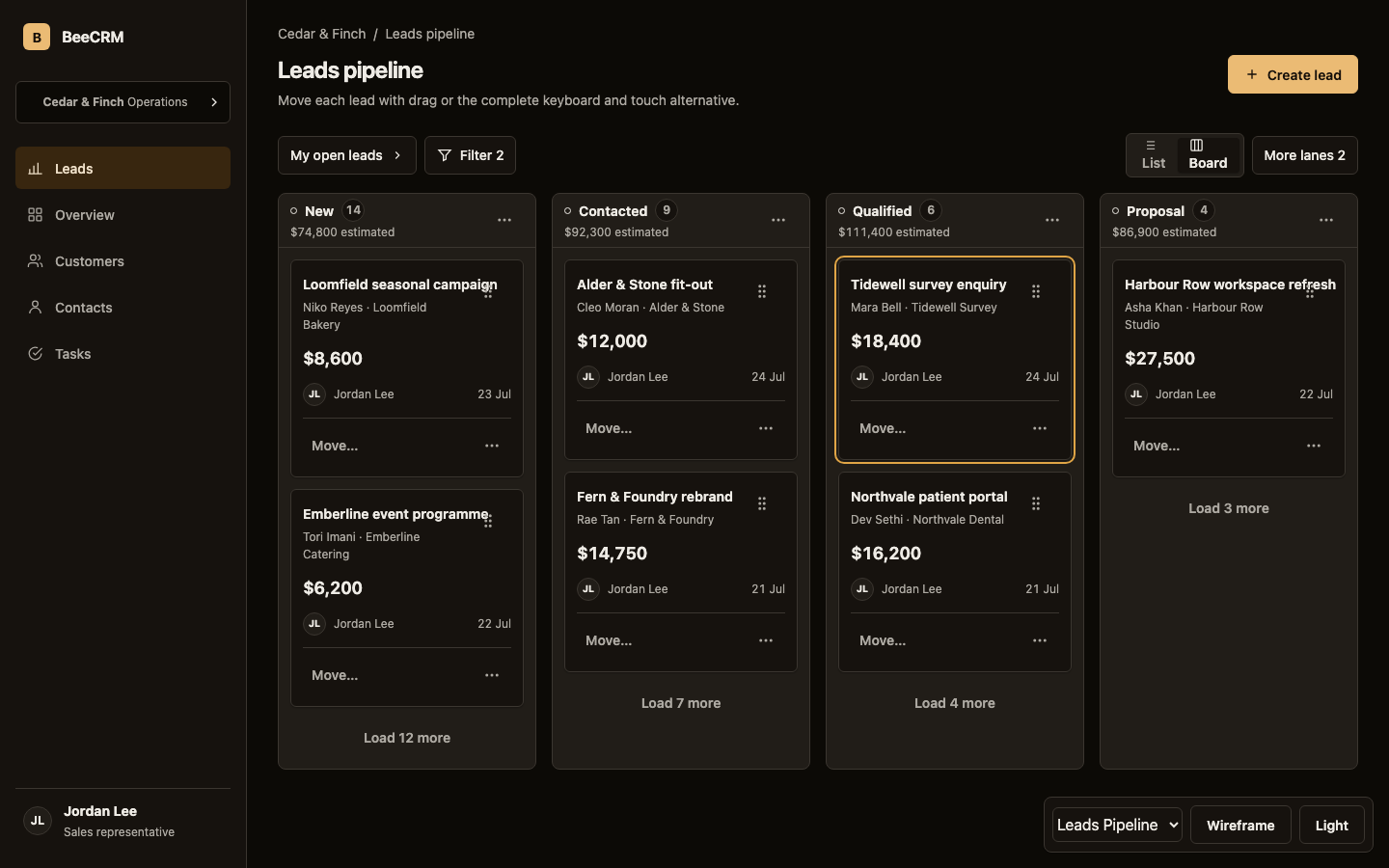This screenshot has width=1389, height=868.
Task: Load 3 more leads in Proposal lane
Action: pyautogui.click(x=1229, y=508)
